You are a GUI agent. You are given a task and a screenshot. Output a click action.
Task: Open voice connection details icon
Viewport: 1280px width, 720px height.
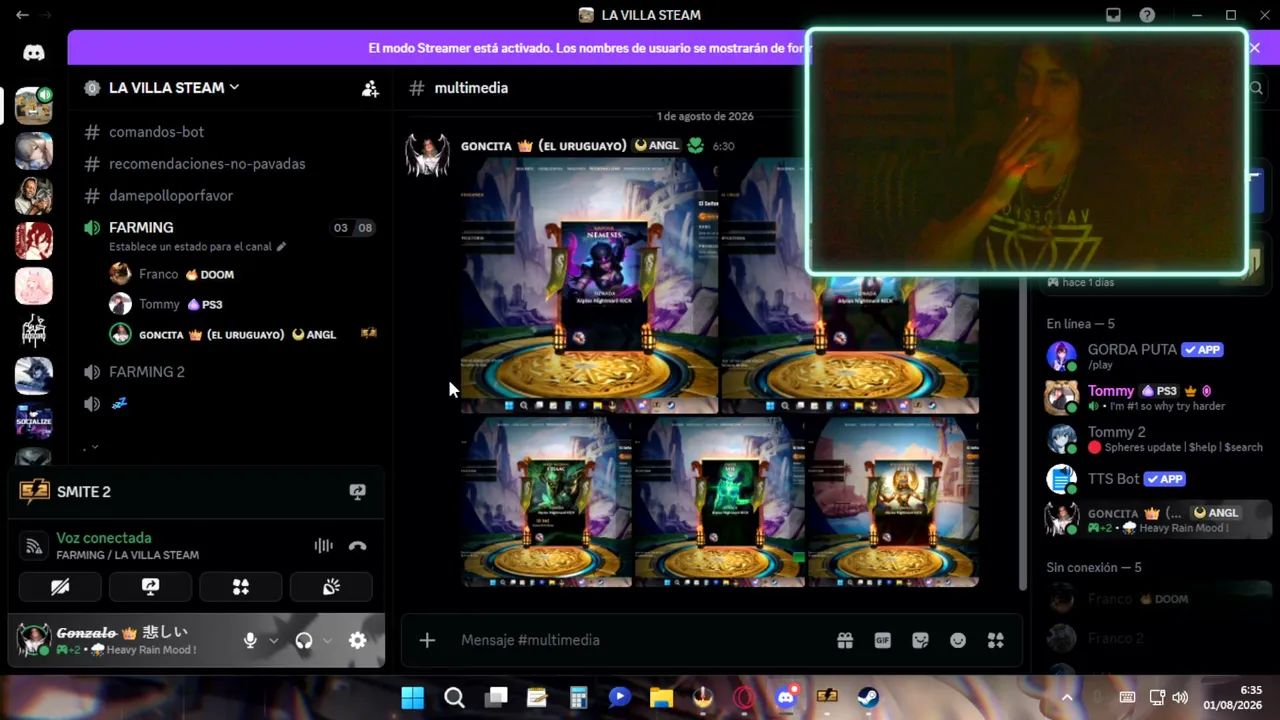34,546
